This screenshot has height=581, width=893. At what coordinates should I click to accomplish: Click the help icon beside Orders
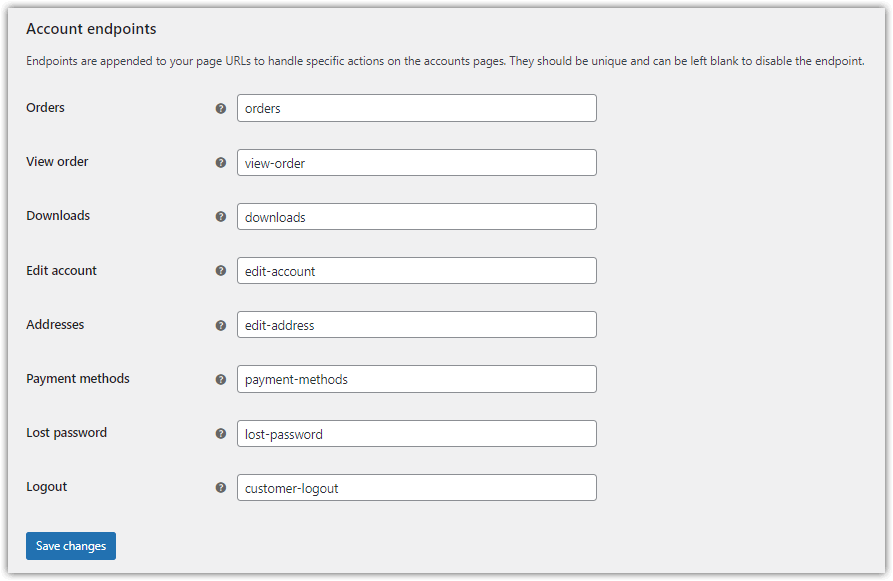(x=221, y=108)
